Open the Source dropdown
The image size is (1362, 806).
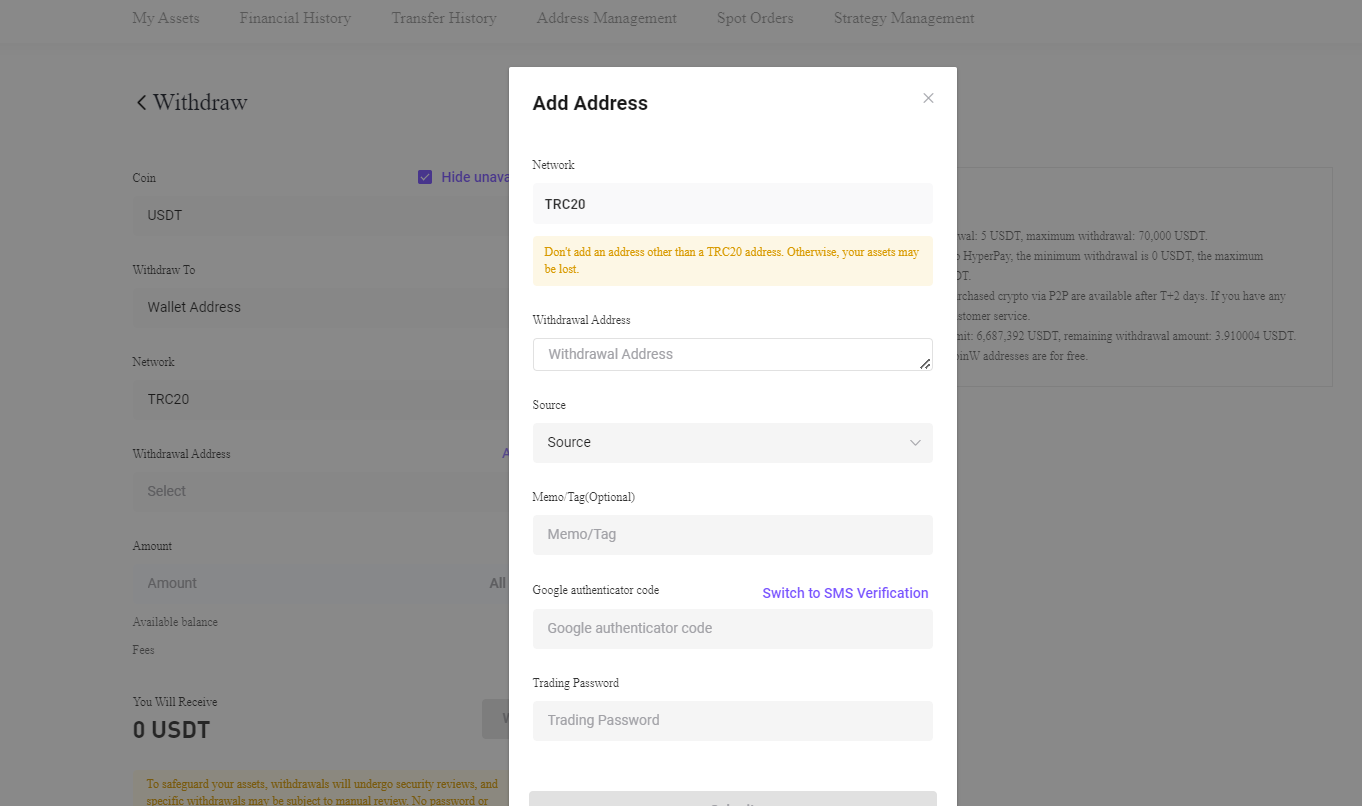click(x=732, y=442)
